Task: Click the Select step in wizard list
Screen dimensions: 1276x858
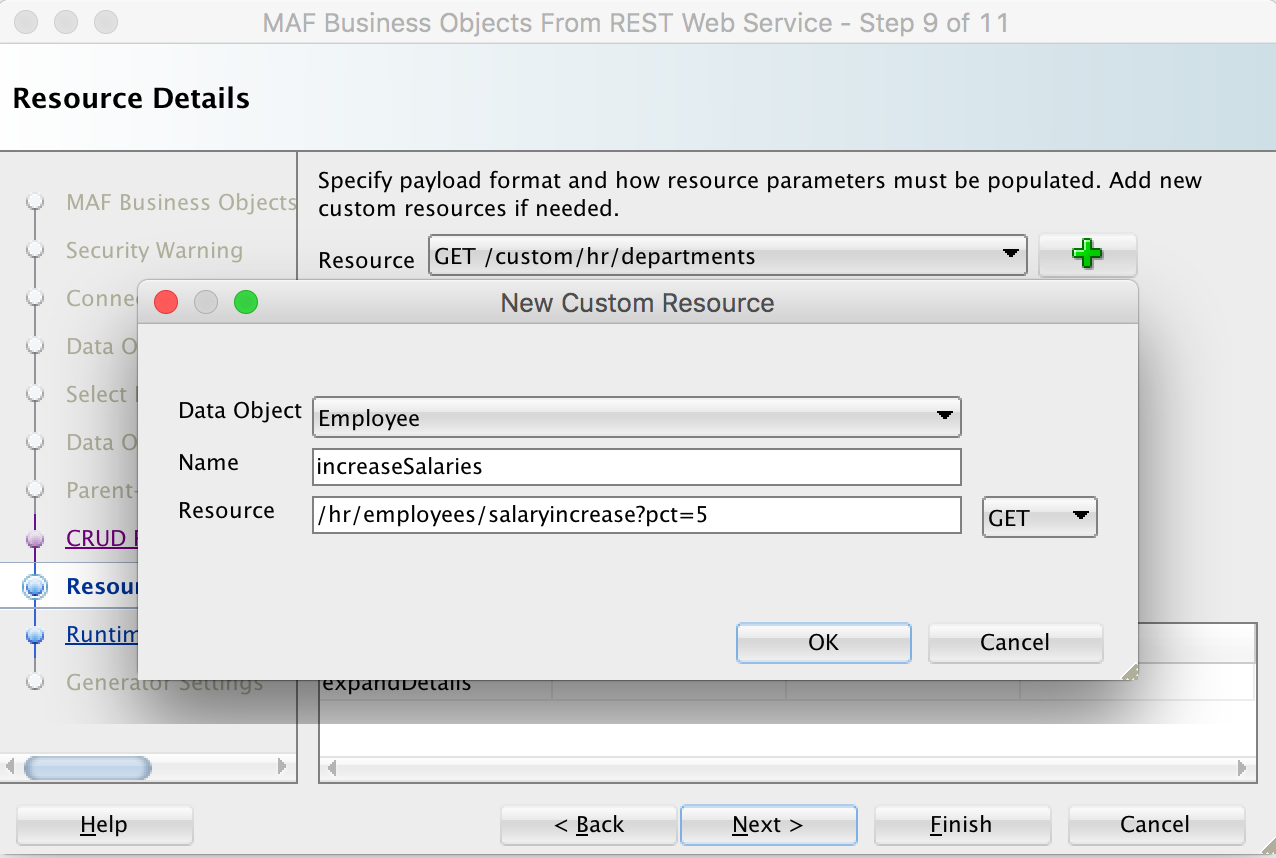Action: pyautogui.click(x=101, y=394)
